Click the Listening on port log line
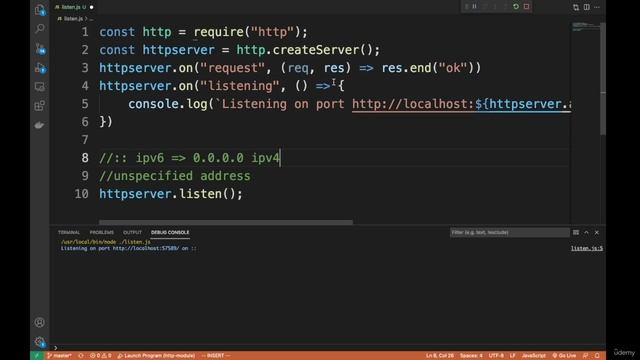Viewport: 640px width, 360px height. 128,248
